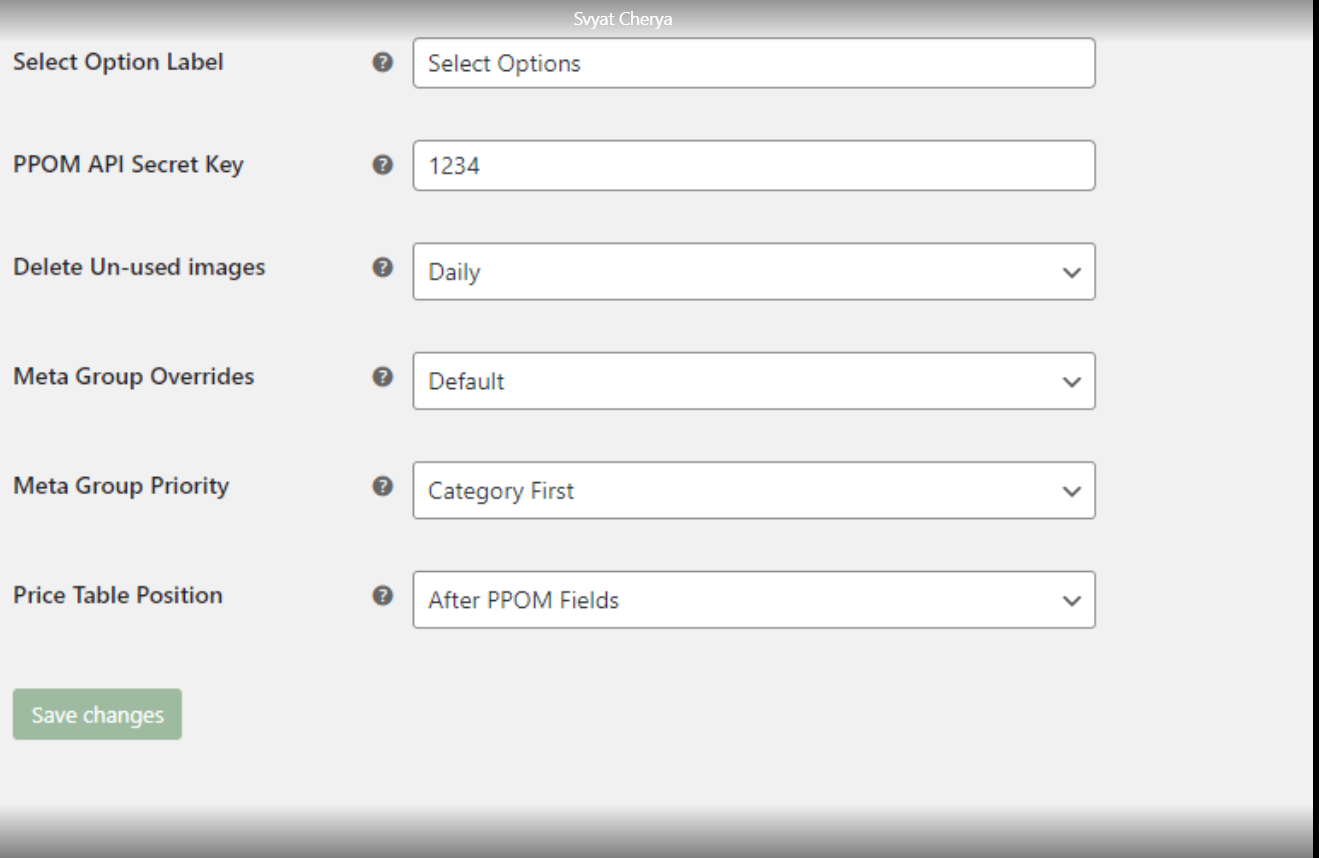Click the Select Options text input

pyautogui.click(x=753, y=63)
